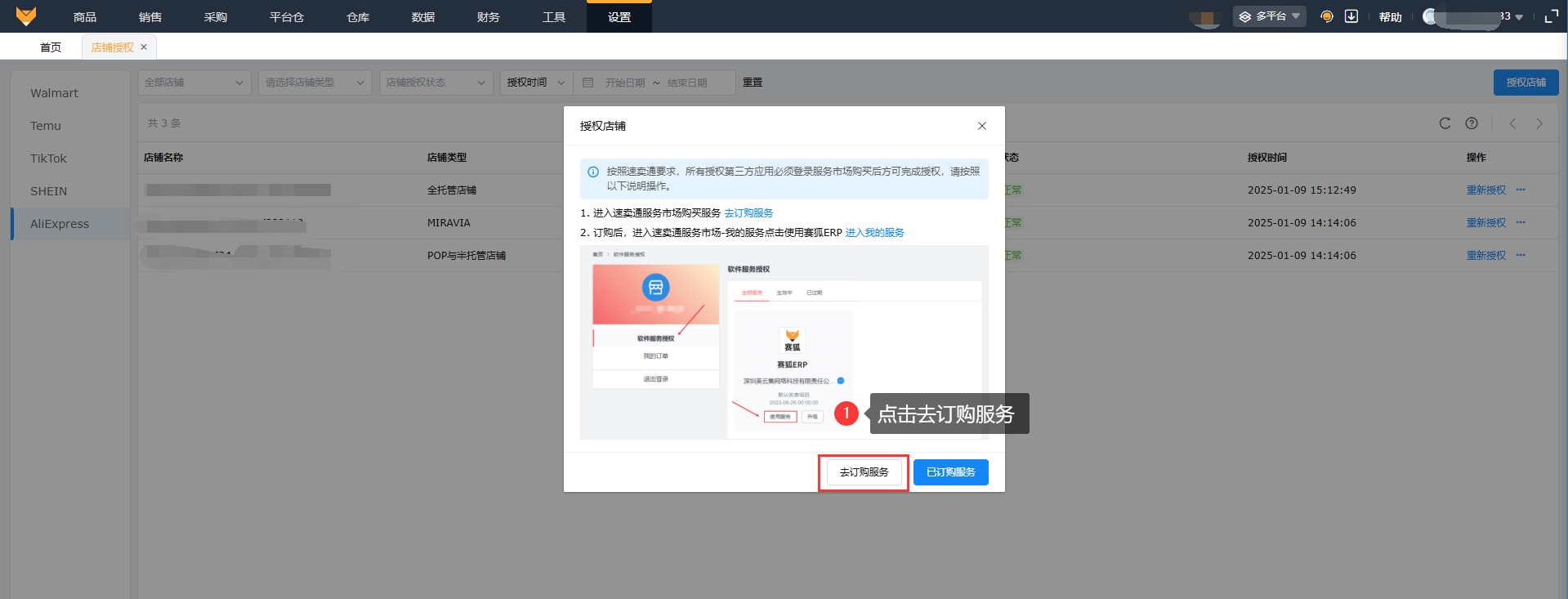Expand the 全部店铺 dropdown
This screenshot has width=1568, height=599.
coord(194,83)
